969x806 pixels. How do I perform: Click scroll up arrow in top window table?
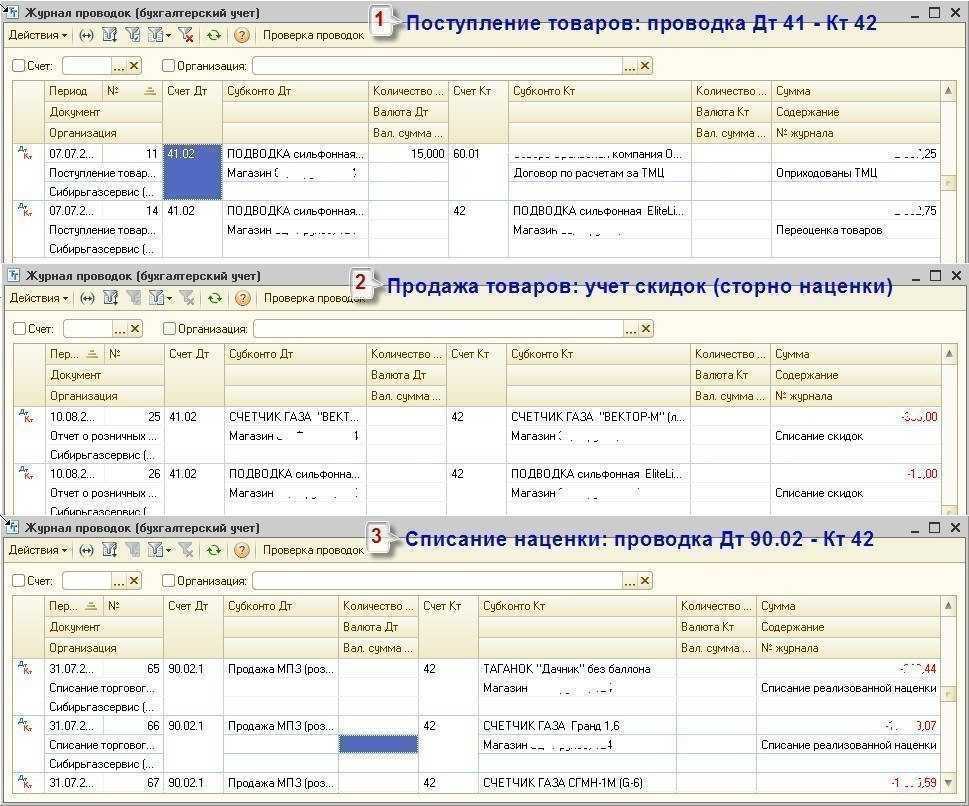pyautogui.click(x=948, y=91)
